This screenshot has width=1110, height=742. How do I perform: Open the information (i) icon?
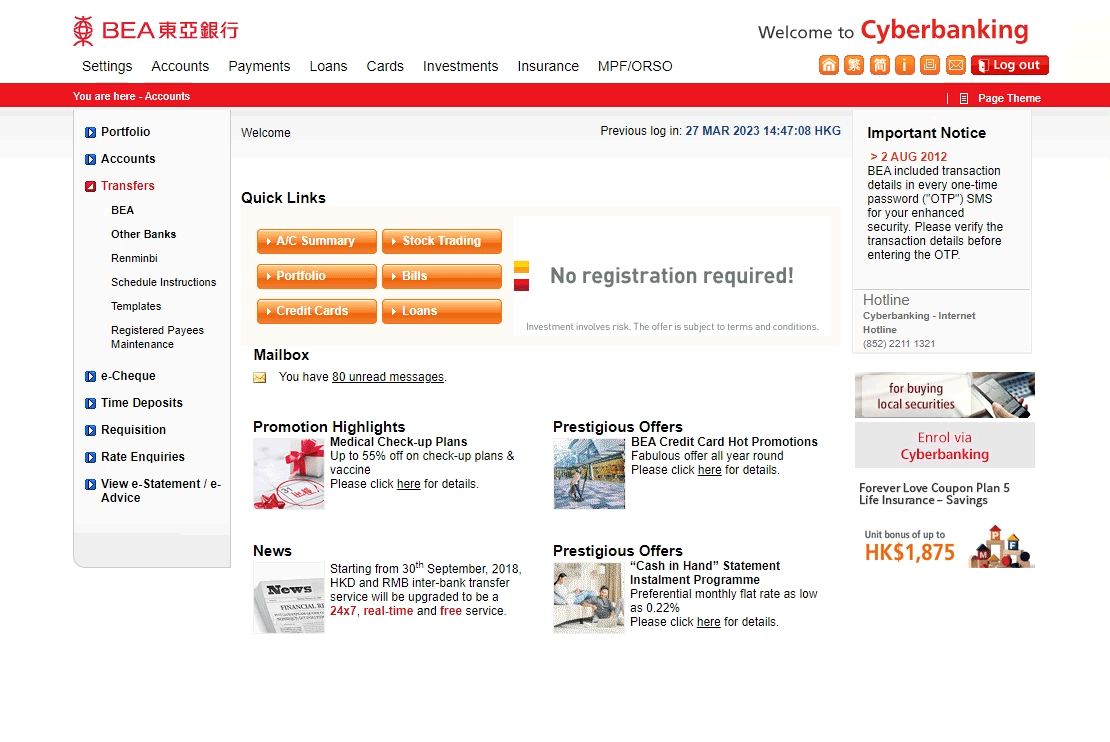point(905,65)
